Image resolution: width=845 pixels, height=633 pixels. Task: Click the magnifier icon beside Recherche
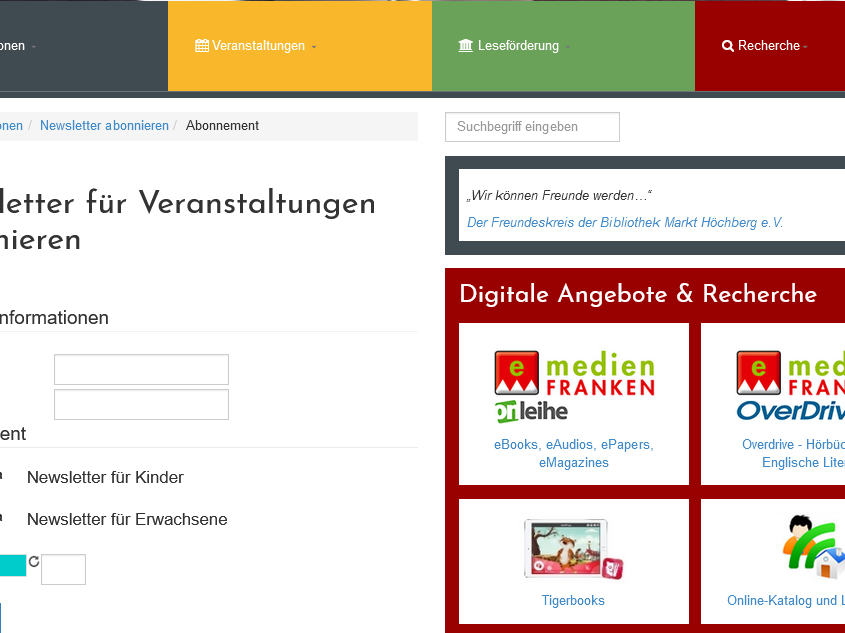[728, 46]
